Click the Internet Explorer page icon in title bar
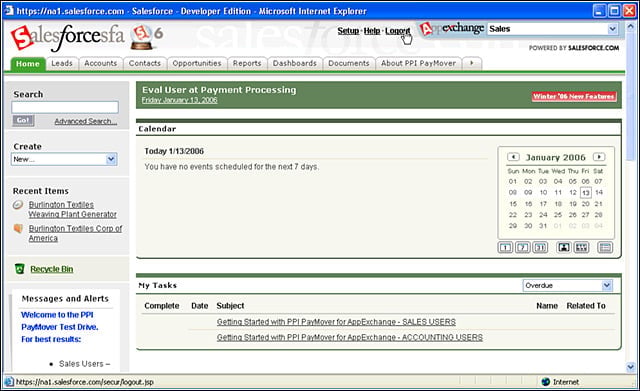 point(9,11)
